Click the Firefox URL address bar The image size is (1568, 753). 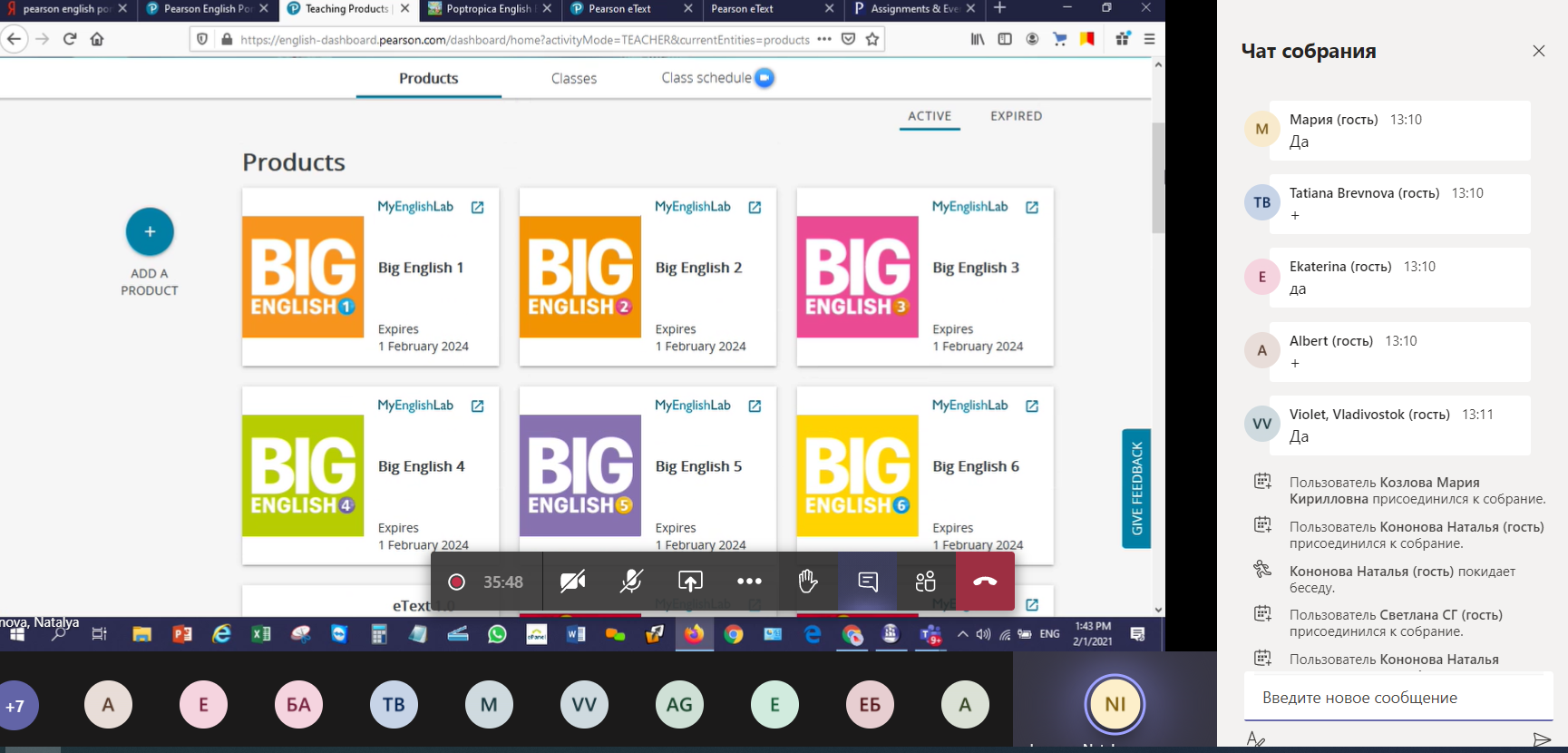[524, 39]
